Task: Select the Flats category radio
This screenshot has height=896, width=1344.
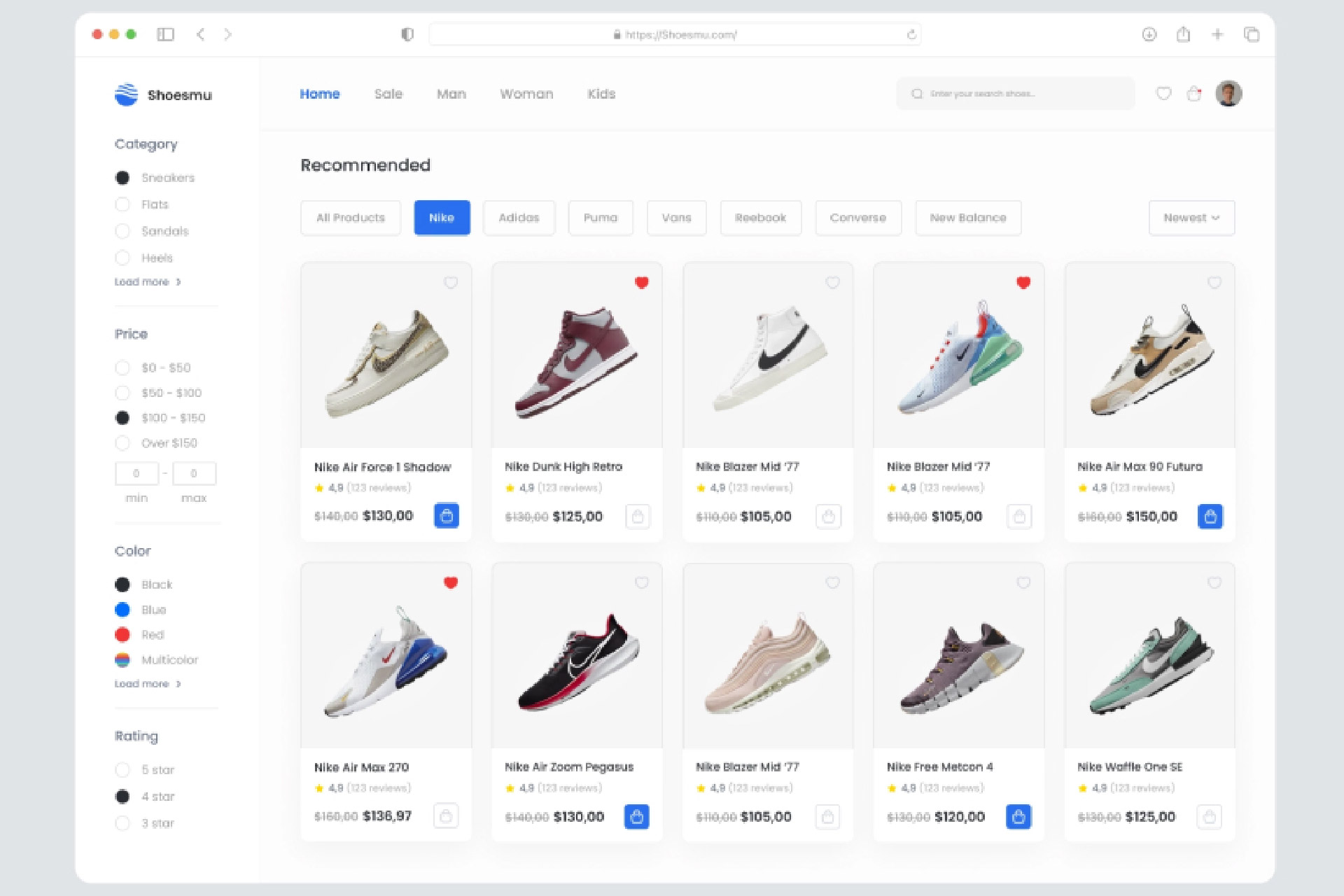Action: click(x=122, y=204)
